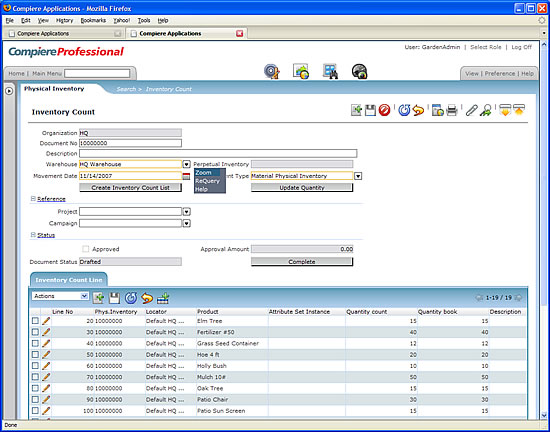Image resolution: width=550 pixels, height=432 pixels.
Task: Select the checkbox for Holly Bush row
Action: 35,366
